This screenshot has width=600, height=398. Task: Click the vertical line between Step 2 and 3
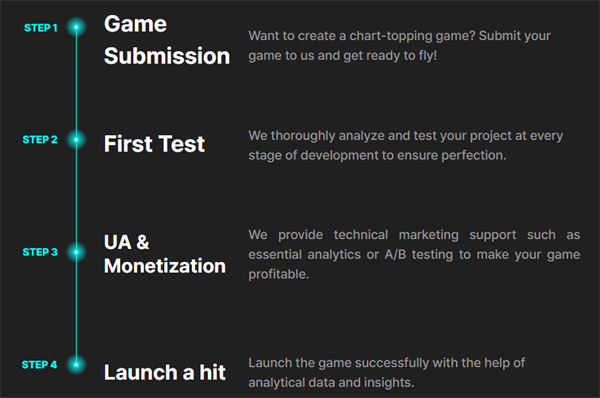(76, 196)
